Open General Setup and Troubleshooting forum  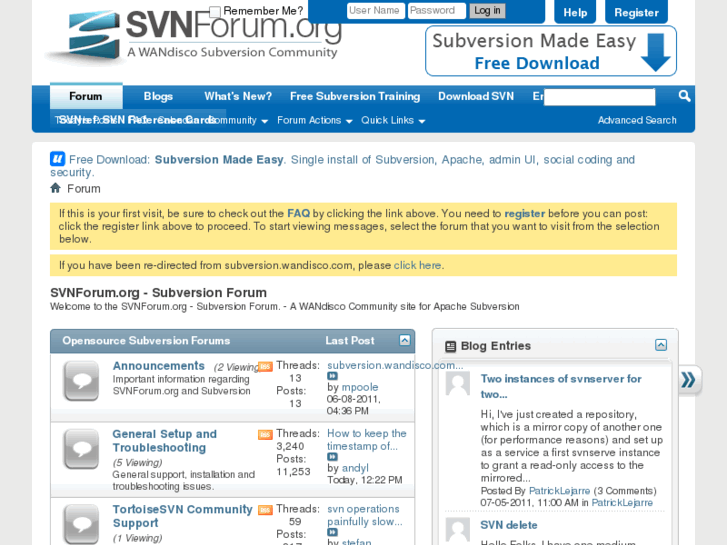coord(165,441)
